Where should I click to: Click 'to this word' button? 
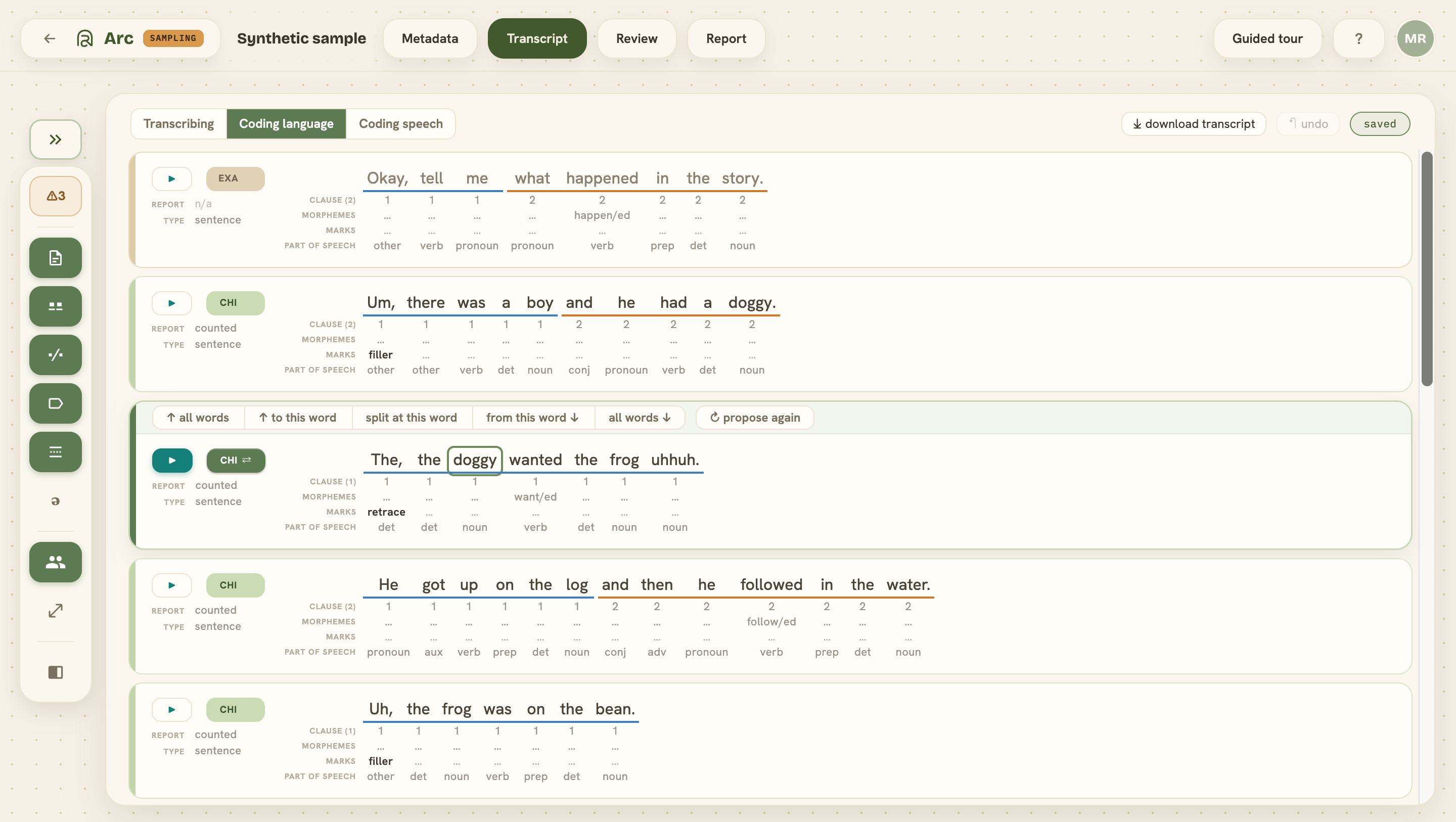coord(298,418)
